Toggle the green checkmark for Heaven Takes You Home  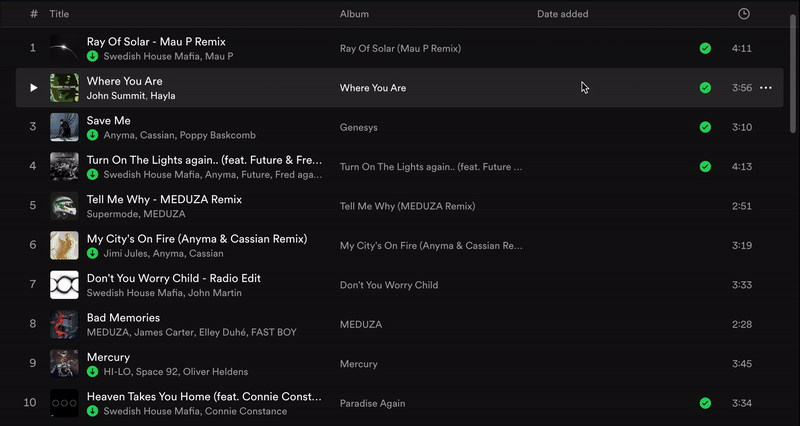click(x=705, y=403)
